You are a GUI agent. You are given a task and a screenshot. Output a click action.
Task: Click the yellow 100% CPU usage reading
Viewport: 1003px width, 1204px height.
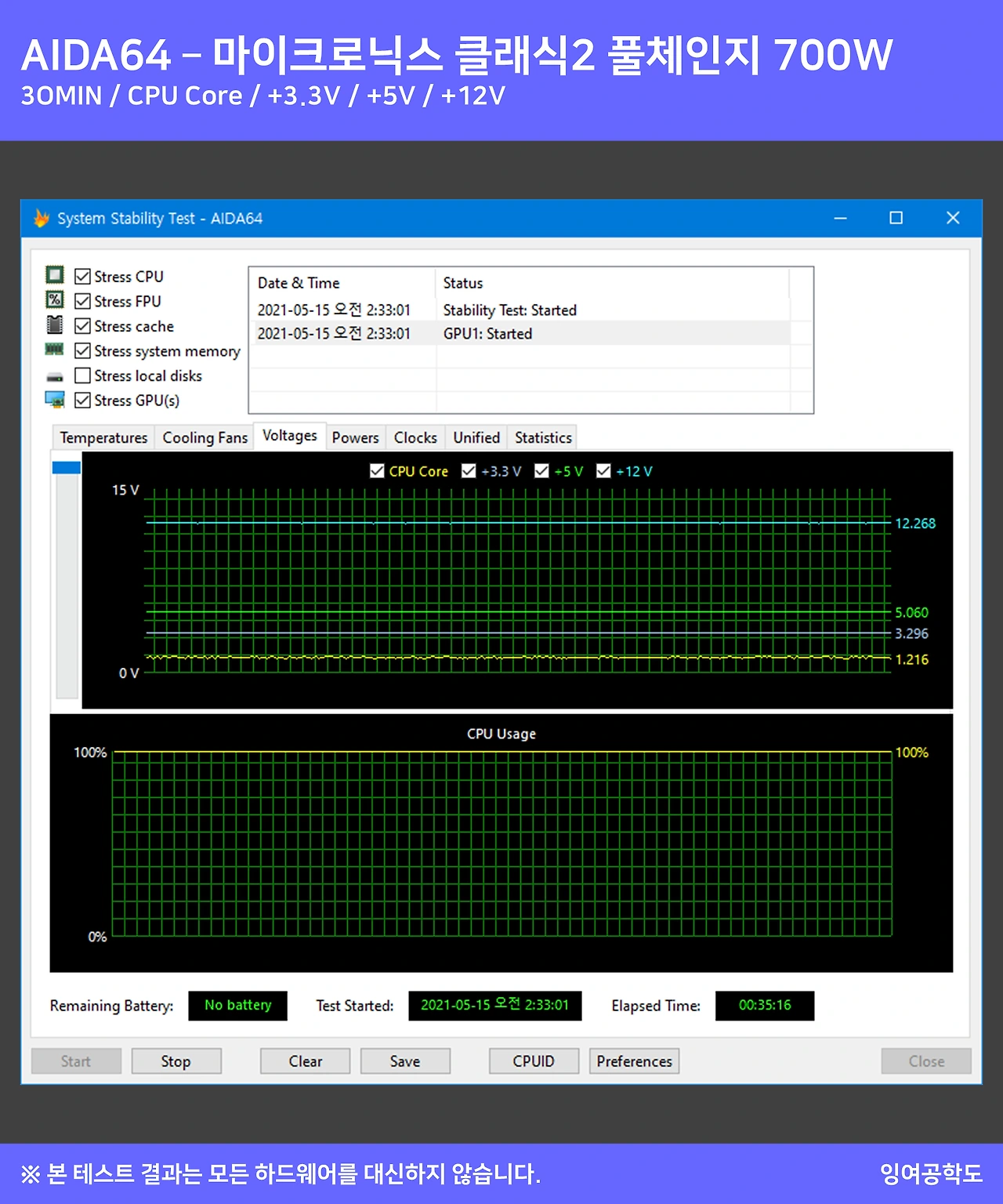coord(912,752)
